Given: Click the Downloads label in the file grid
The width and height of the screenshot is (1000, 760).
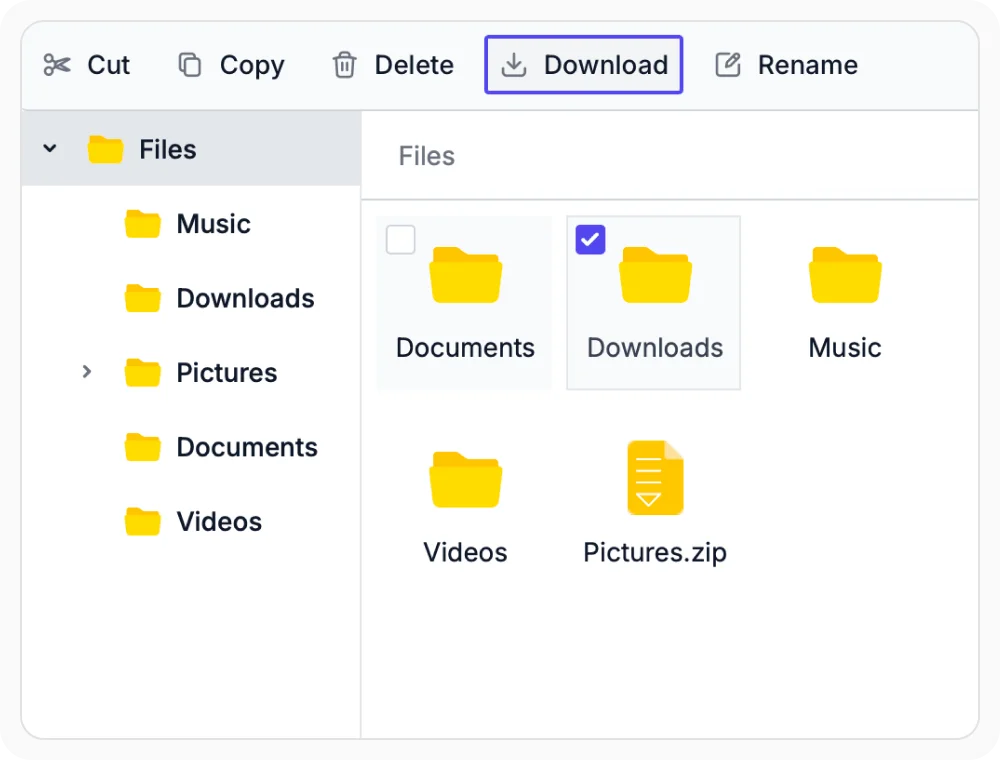Looking at the screenshot, I should [x=655, y=348].
